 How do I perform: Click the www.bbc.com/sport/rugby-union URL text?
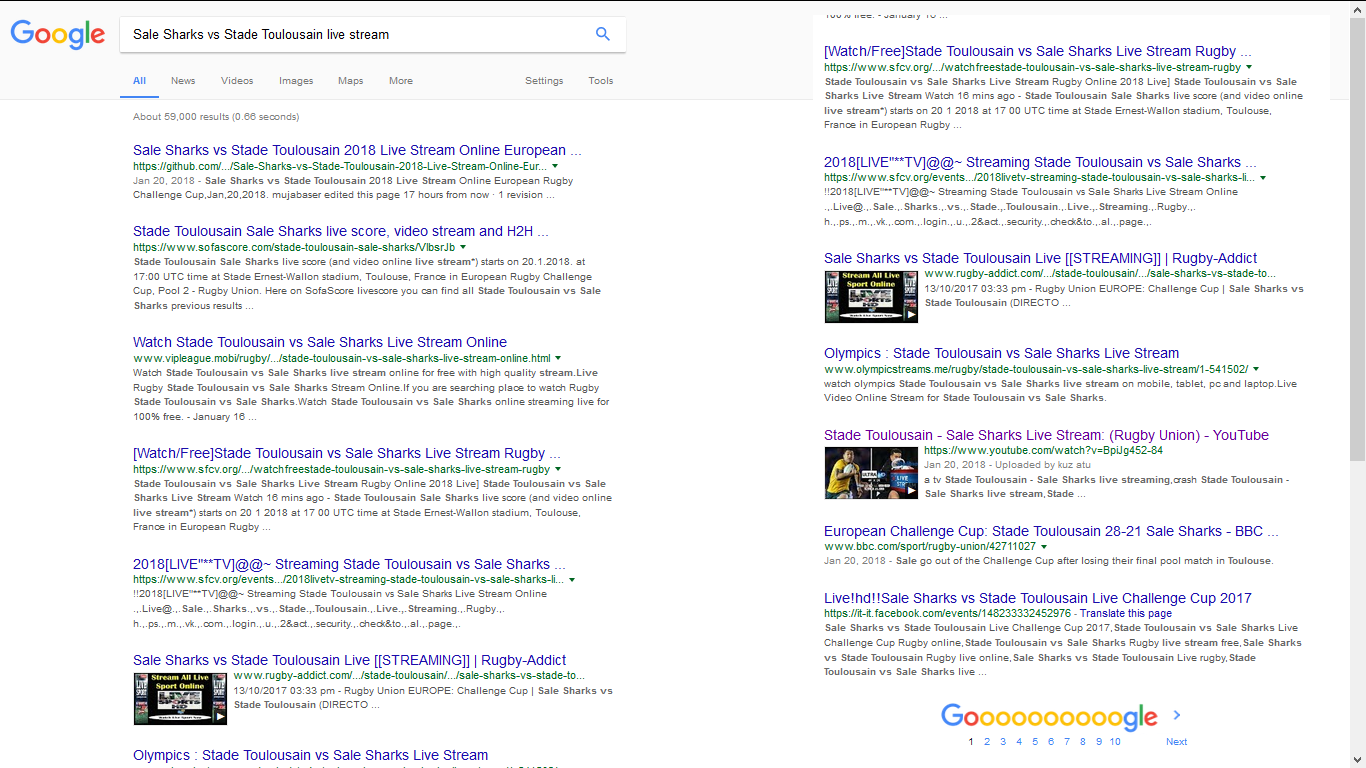click(930, 547)
